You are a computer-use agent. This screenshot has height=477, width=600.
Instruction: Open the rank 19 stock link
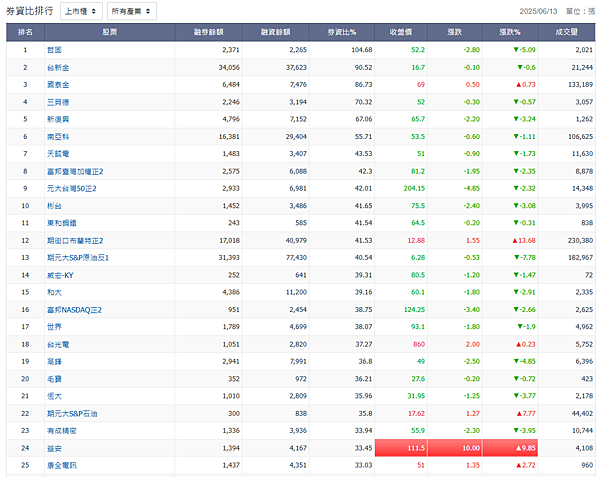point(54,361)
